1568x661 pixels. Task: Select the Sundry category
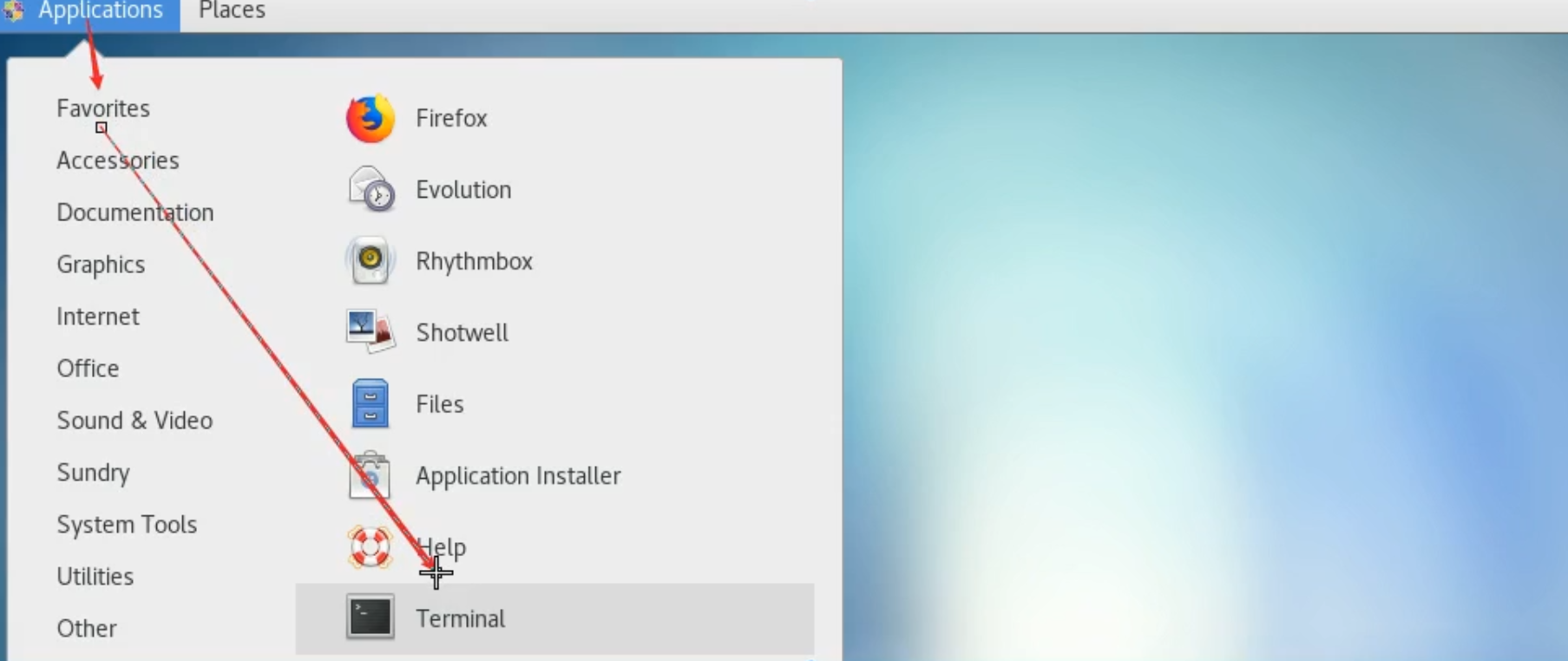point(93,473)
